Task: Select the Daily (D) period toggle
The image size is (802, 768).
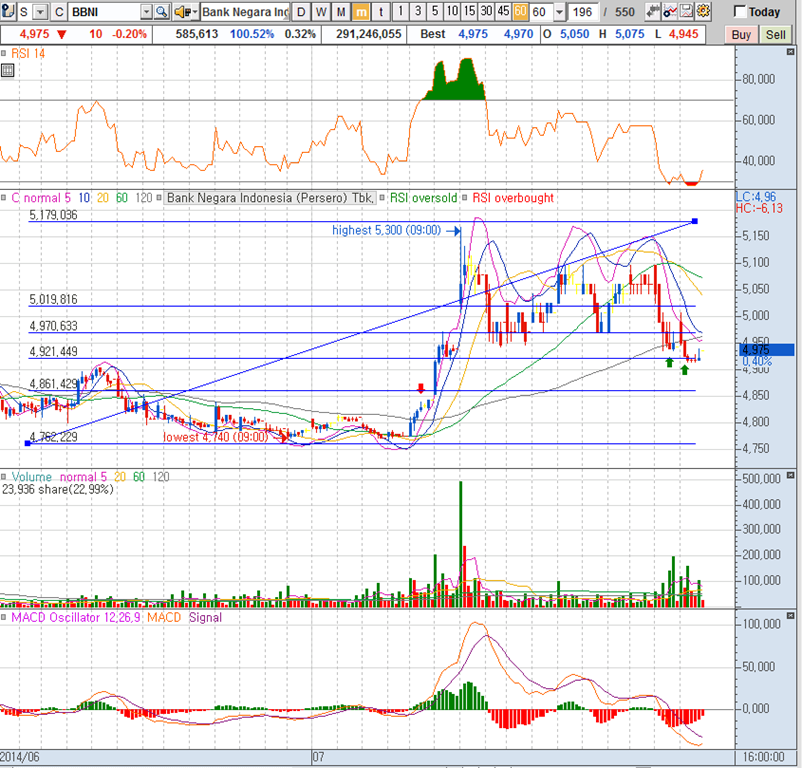Action: (x=301, y=11)
